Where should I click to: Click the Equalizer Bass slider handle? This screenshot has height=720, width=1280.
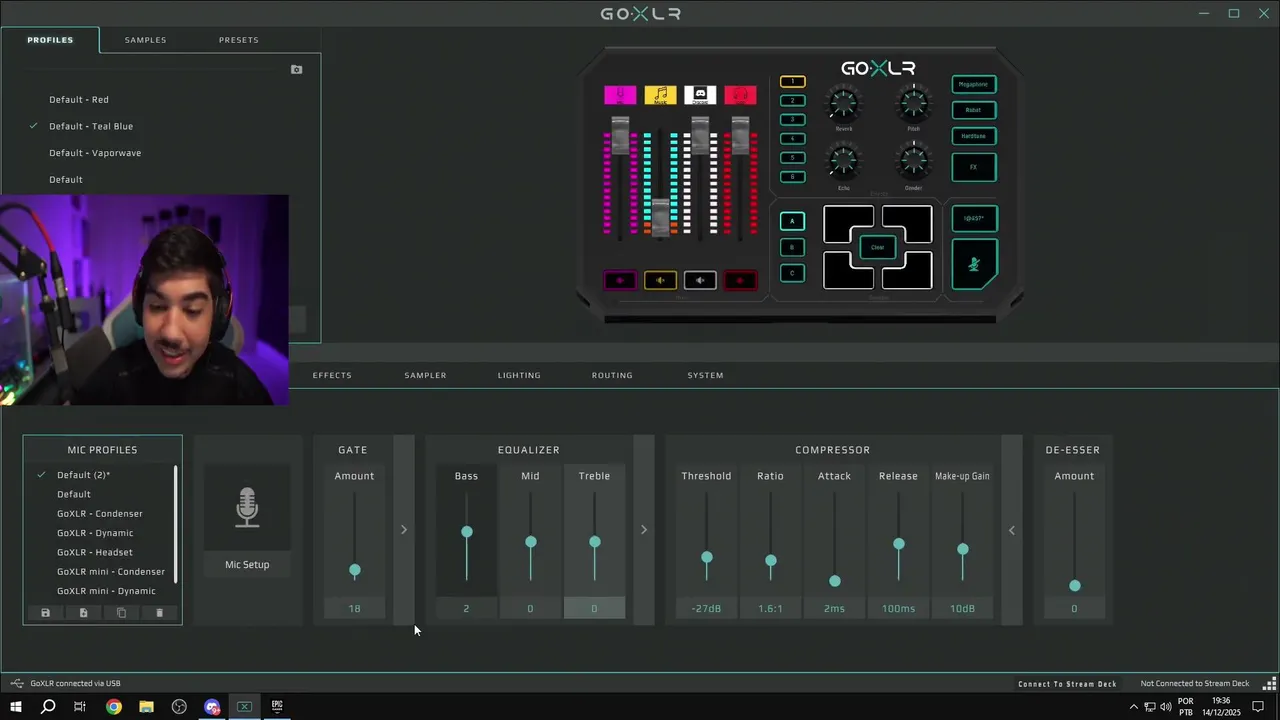point(467,532)
